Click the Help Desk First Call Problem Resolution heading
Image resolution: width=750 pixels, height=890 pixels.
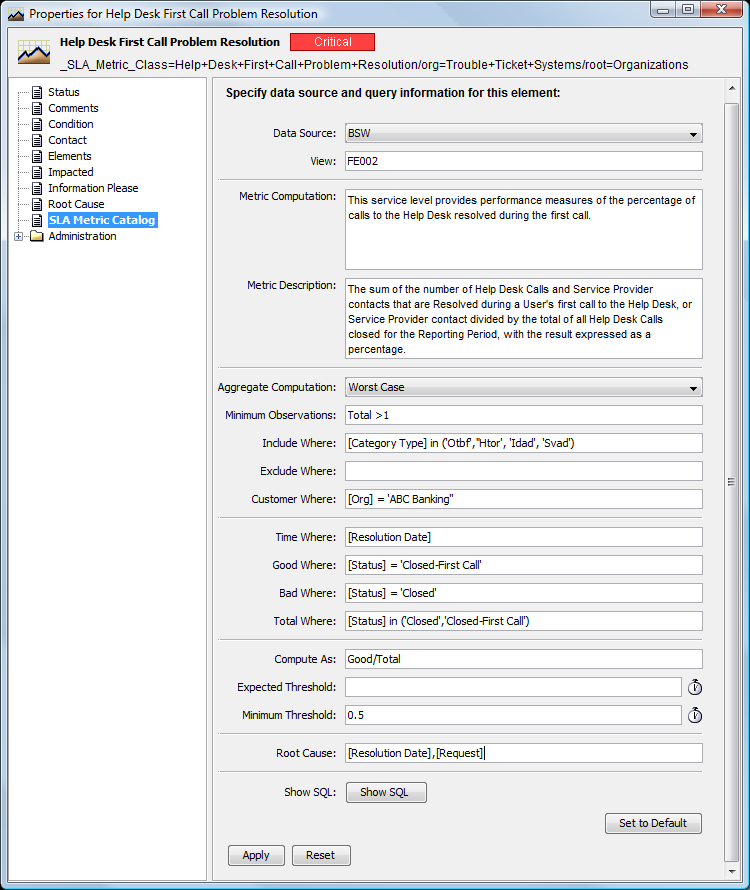pos(170,42)
